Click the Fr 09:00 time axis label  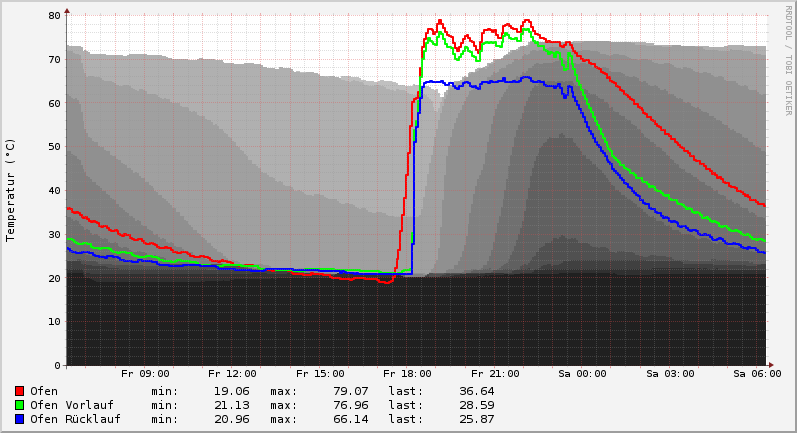[145, 374]
